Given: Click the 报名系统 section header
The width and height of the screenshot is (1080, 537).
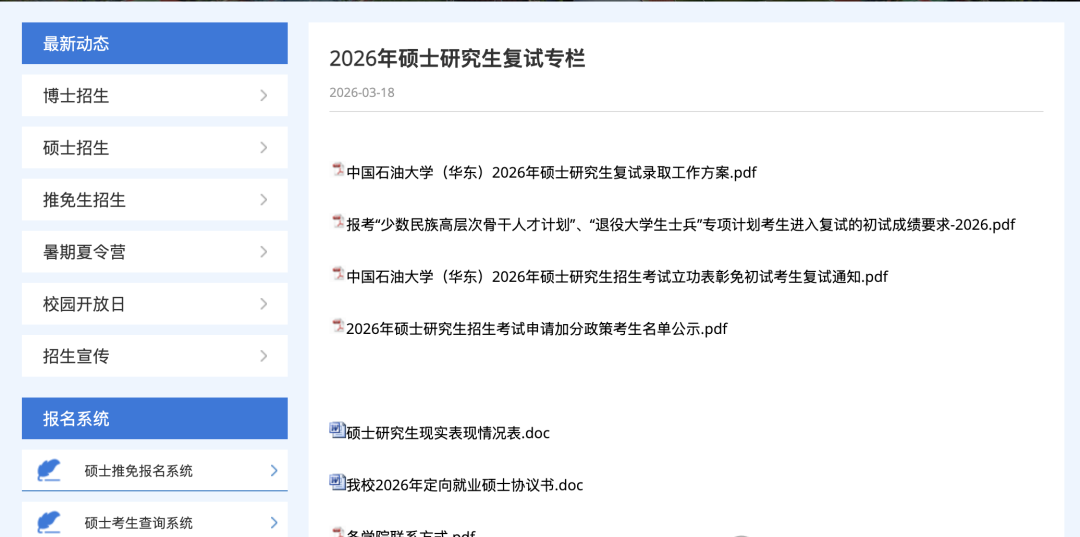Looking at the screenshot, I should (76, 419).
